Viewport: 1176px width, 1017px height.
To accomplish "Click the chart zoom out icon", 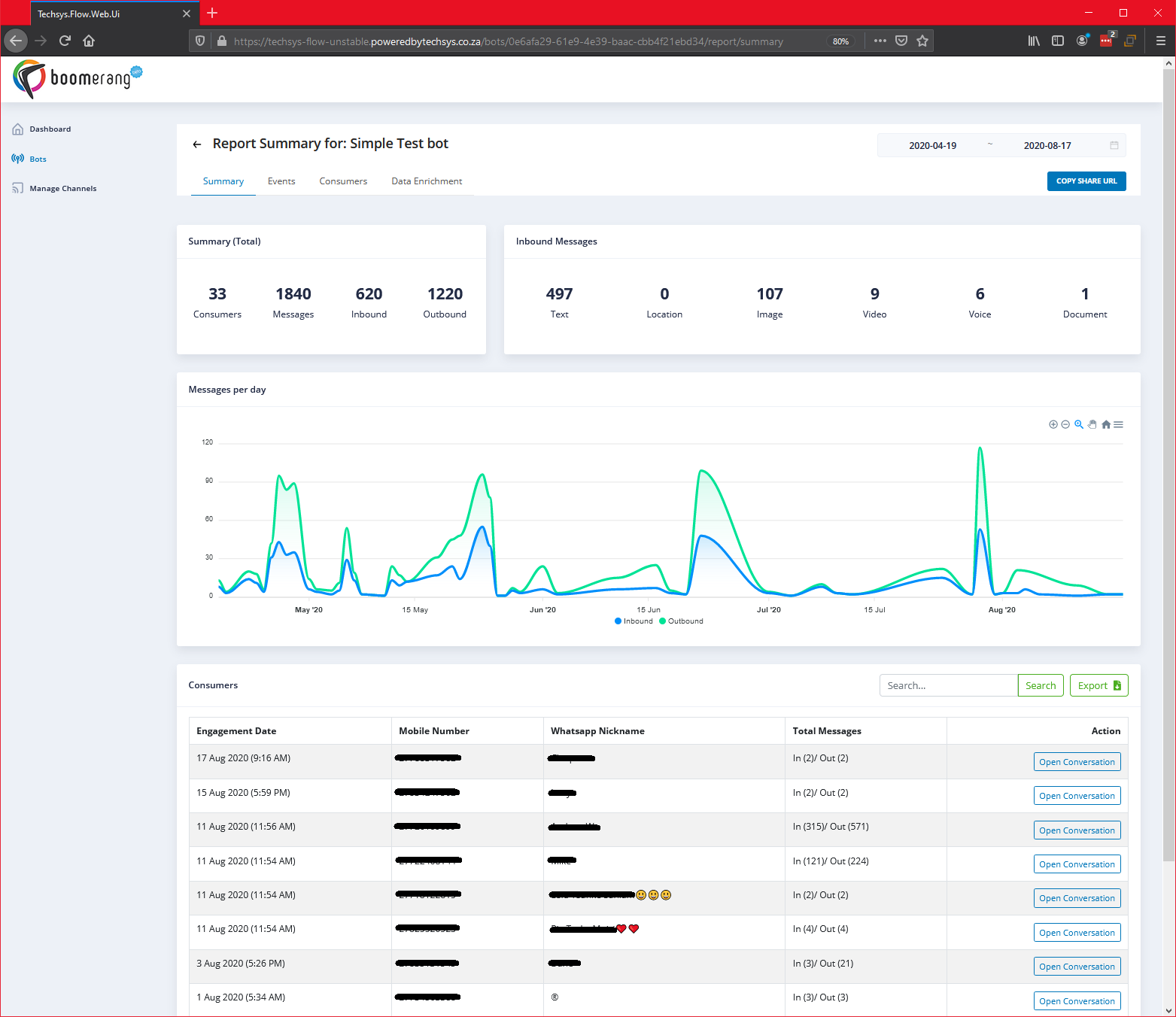I will pos(1065,424).
